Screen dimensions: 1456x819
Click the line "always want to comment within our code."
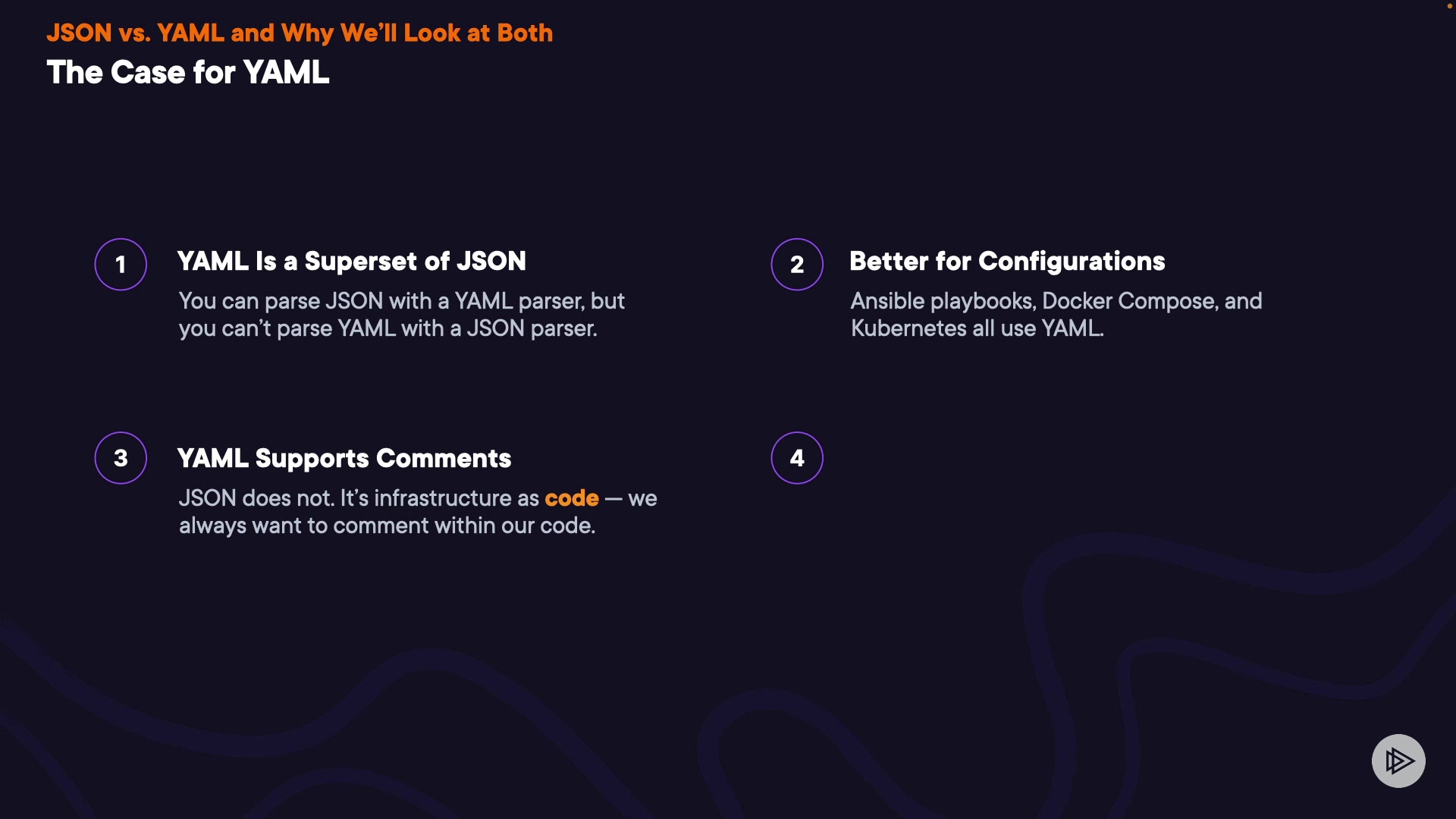pos(387,526)
